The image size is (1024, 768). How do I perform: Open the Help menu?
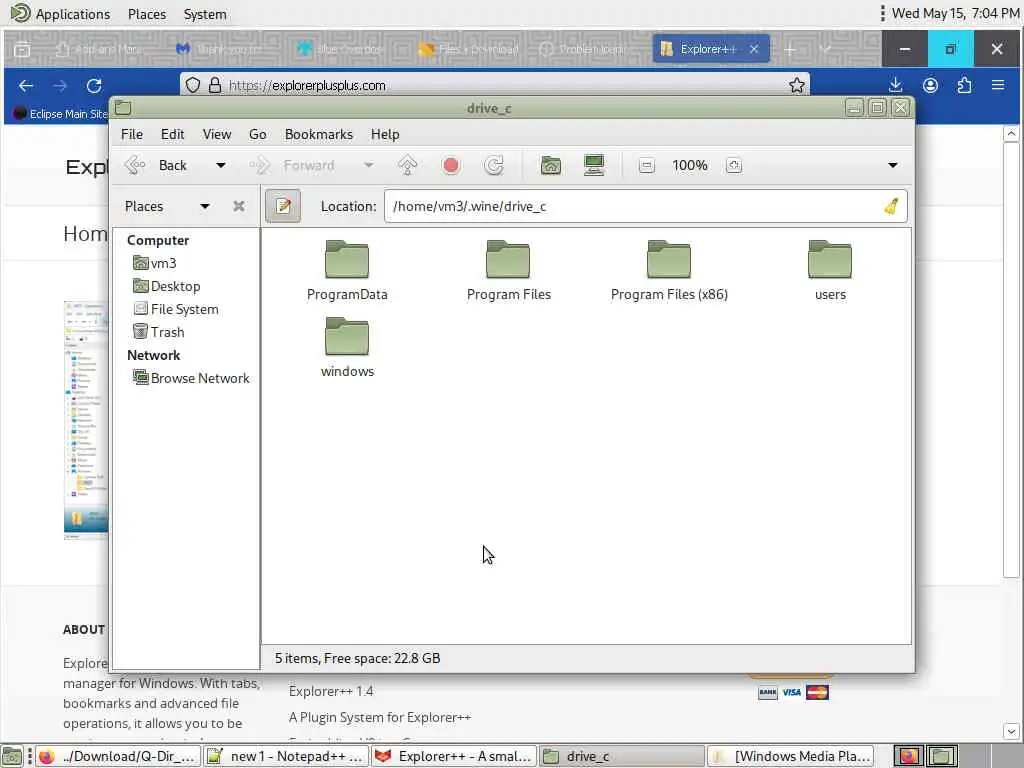click(385, 134)
